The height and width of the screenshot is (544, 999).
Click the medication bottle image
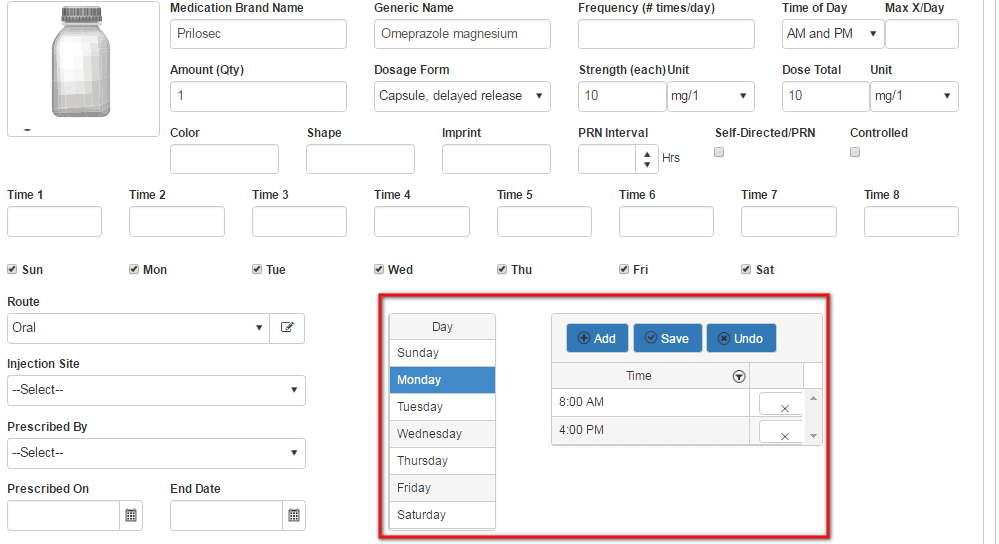click(83, 68)
